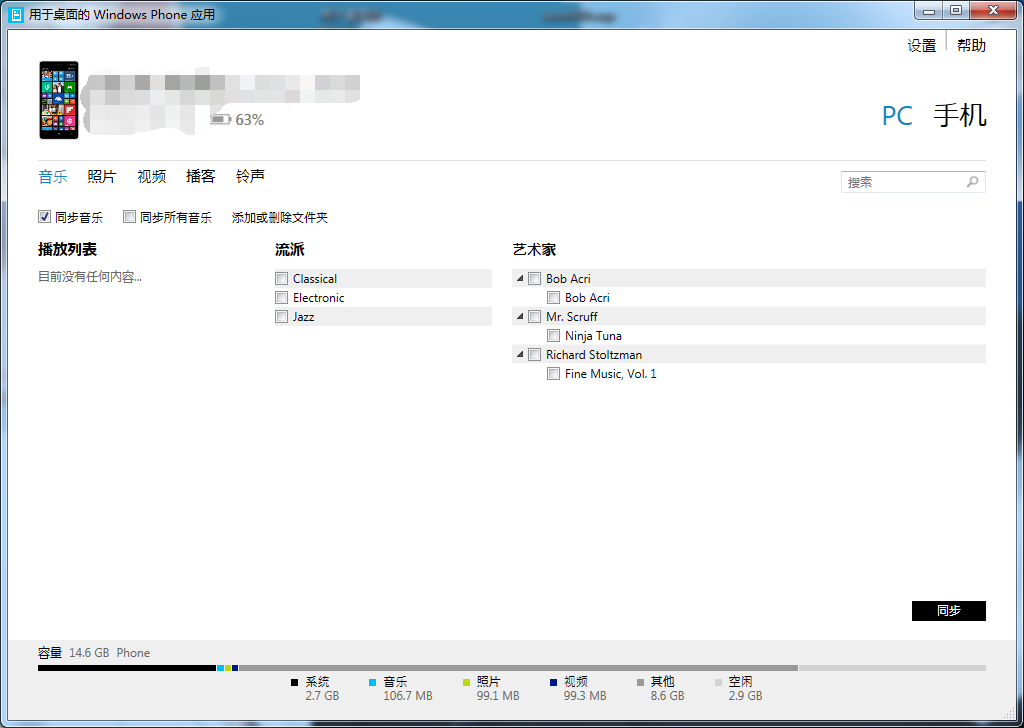1024x728 pixels.
Task: Collapse the Richard Stoltzman artist group
Action: [x=519, y=355]
